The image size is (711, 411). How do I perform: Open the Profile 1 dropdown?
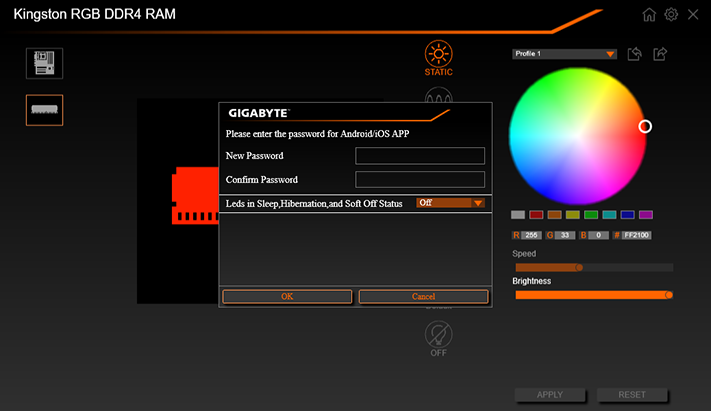[x=565, y=54]
